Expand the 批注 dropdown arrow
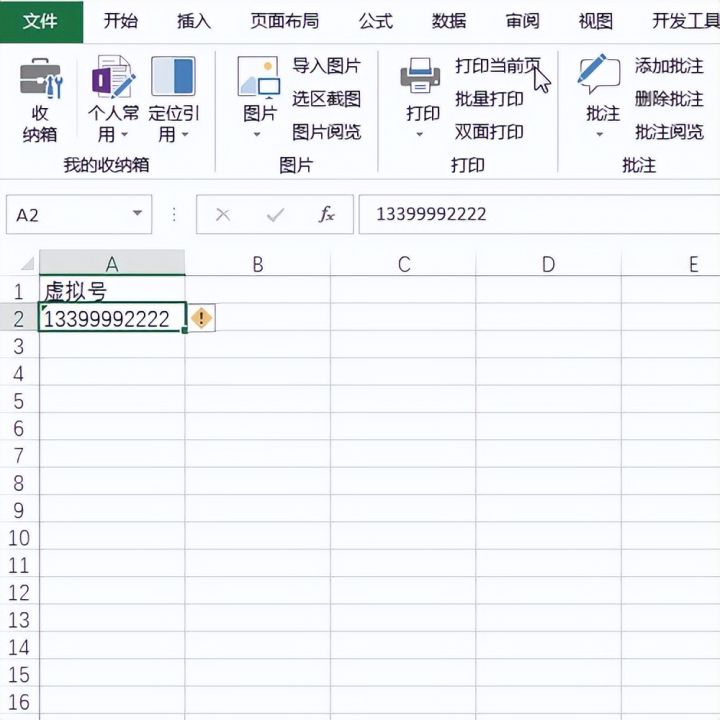This screenshot has width=720, height=720. tap(600, 135)
